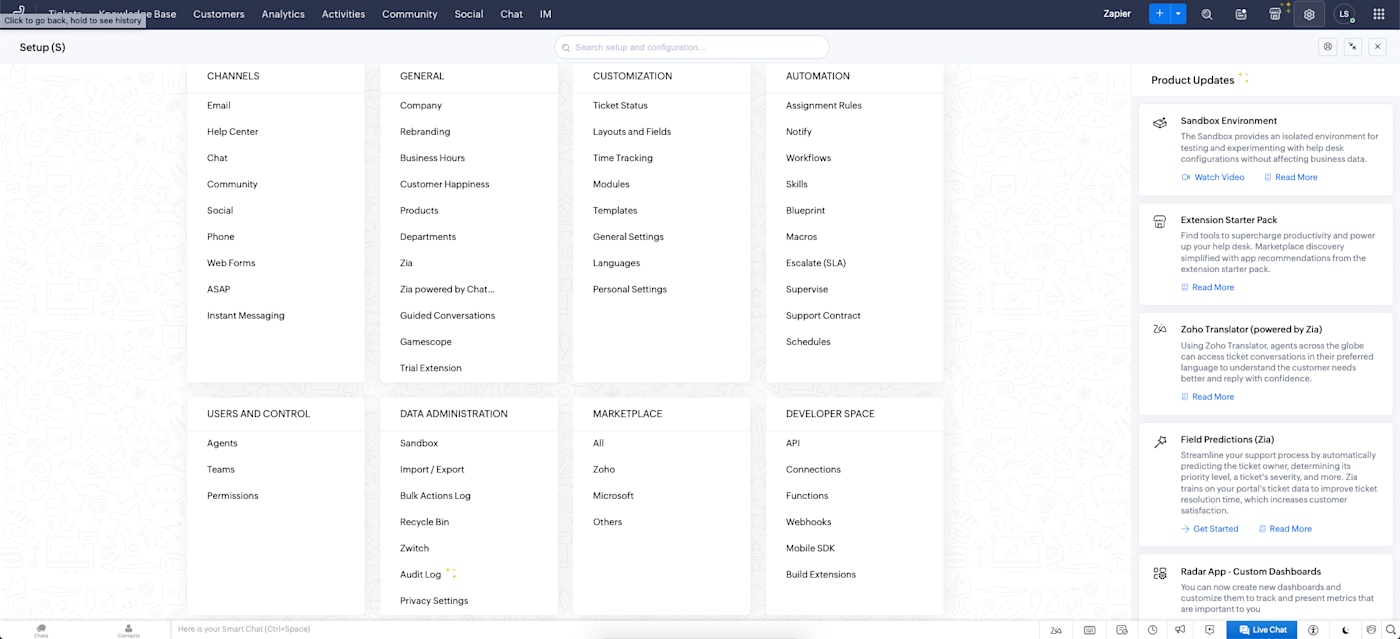Open Instant Messaging channel settings
This screenshot has width=1400, height=639.
(x=246, y=315)
